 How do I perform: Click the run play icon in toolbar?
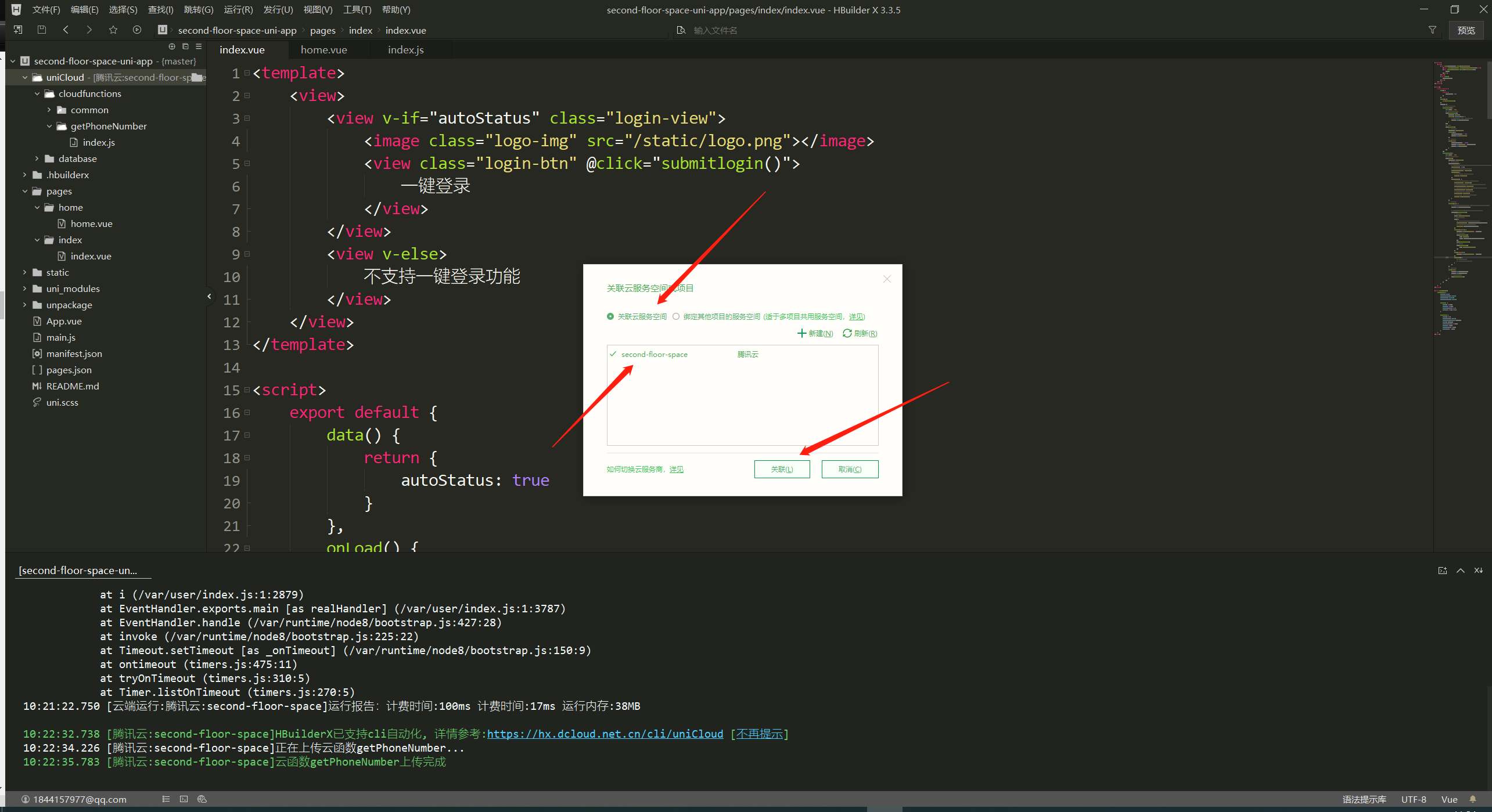pos(136,30)
